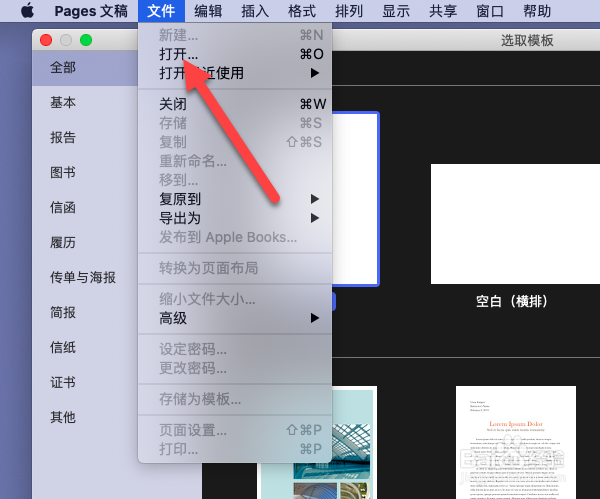The height and width of the screenshot is (499, 600).
Task: Click the 存储 menu entry
Action: (x=235, y=123)
